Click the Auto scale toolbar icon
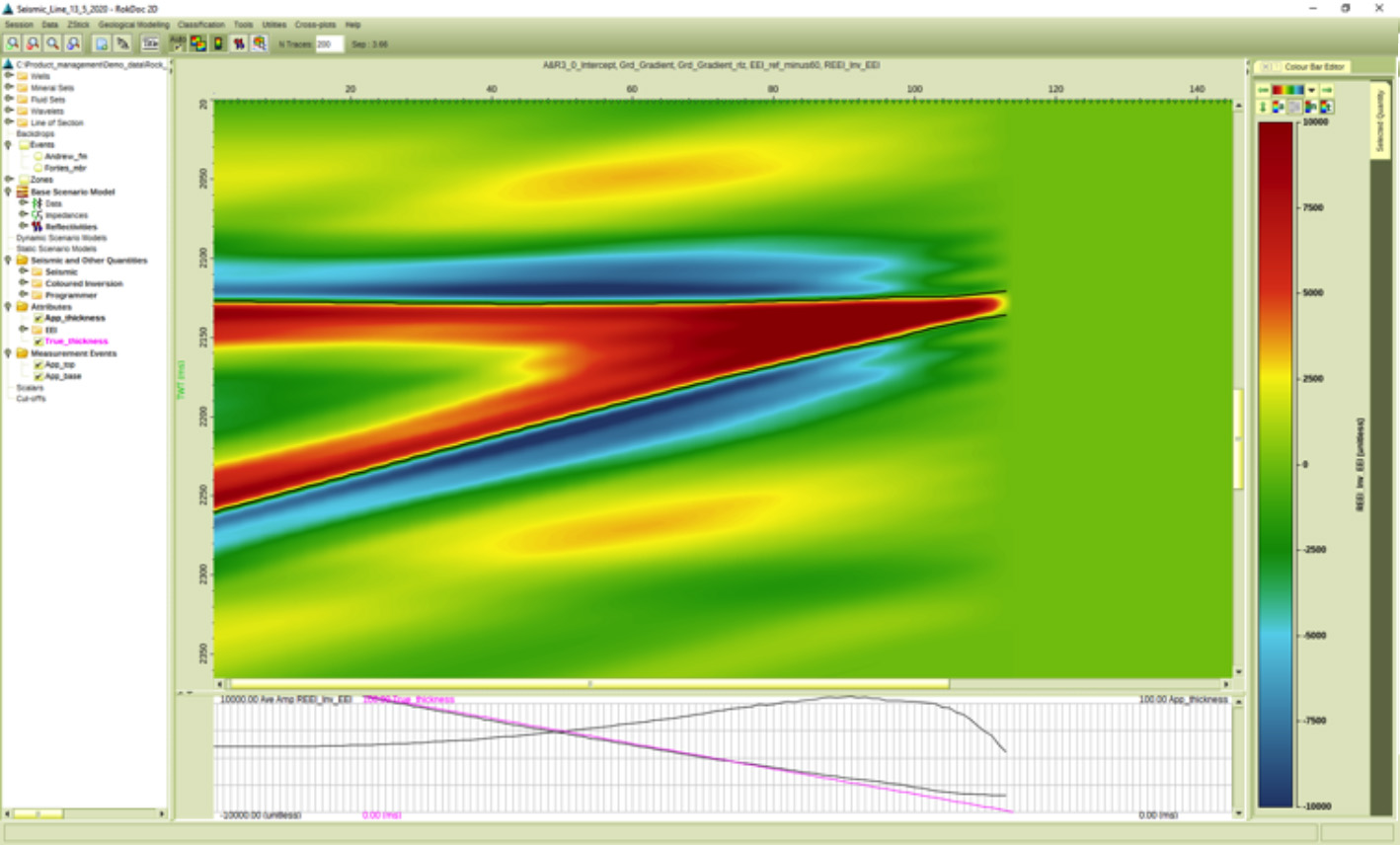This screenshot has height=845, width=1400. (178, 43)
